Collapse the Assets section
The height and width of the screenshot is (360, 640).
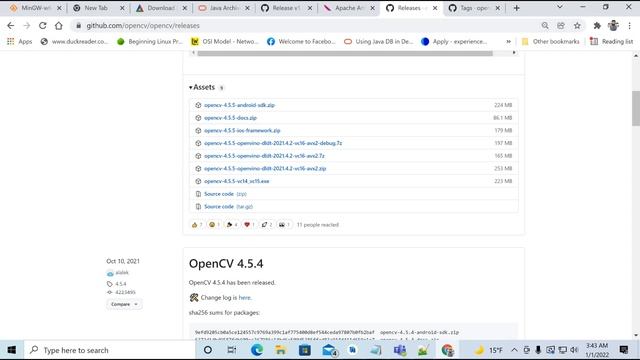202,87
